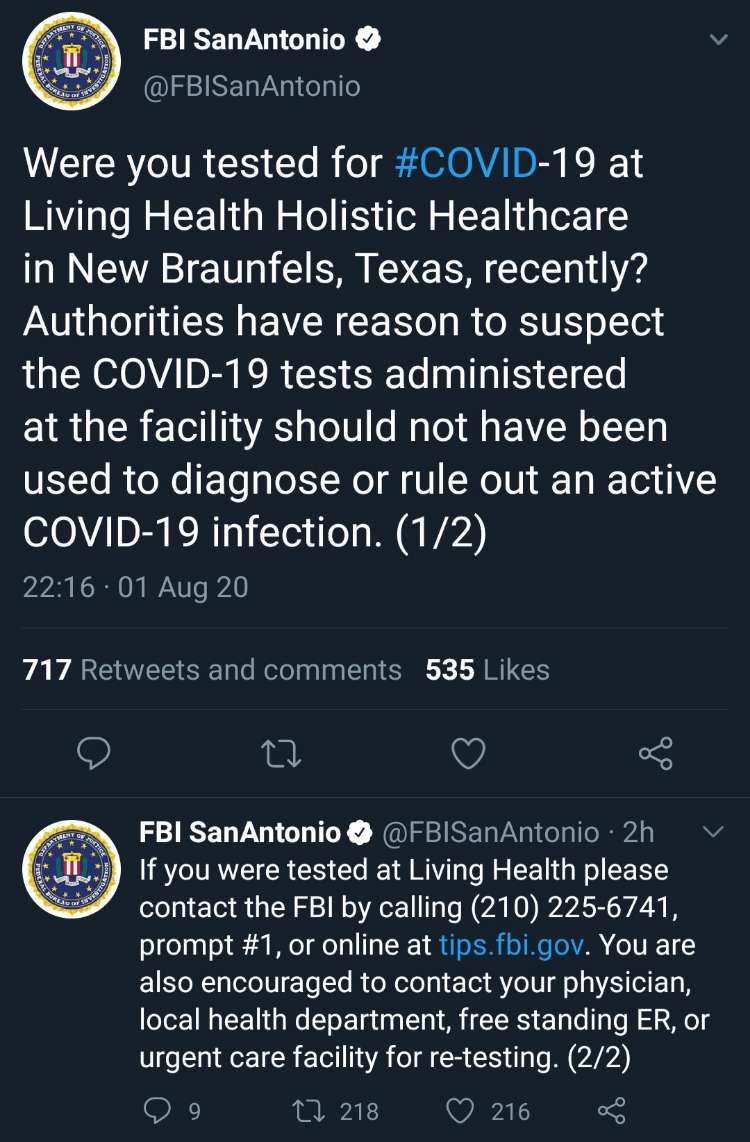The image size is (750, 1142).
Task: Retweet the main COVID-19 tweet
Action: [280, 753]
